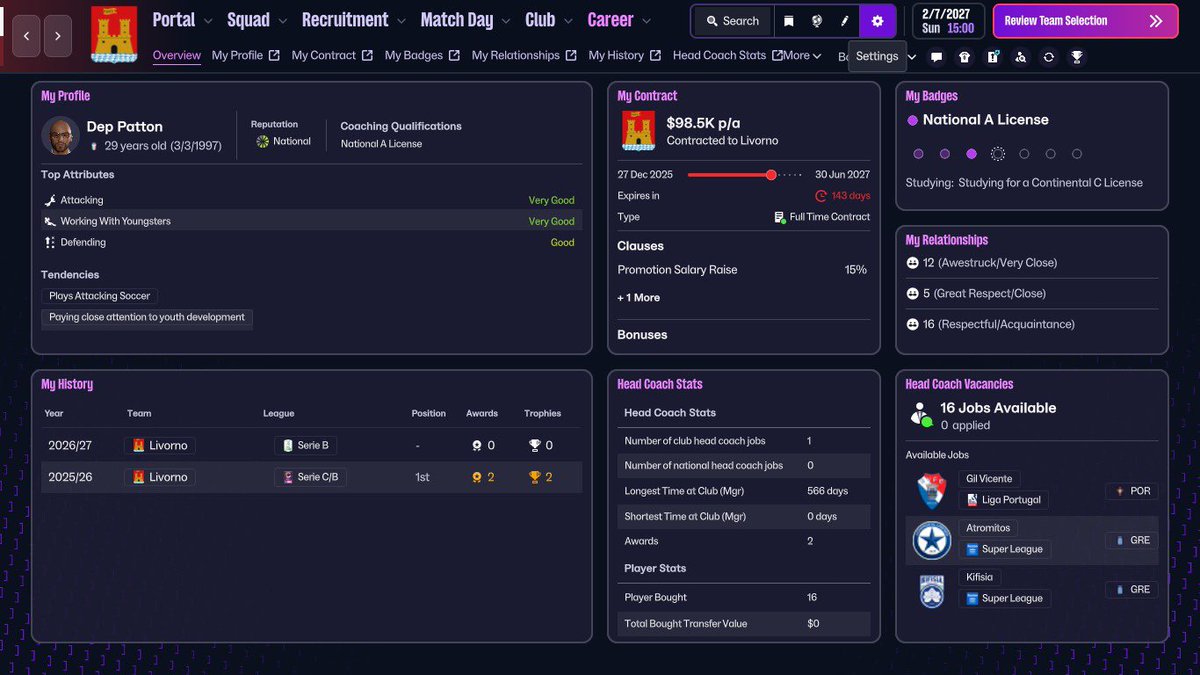
Task: Open My History panel title
Action: click(x=67, y=384)
